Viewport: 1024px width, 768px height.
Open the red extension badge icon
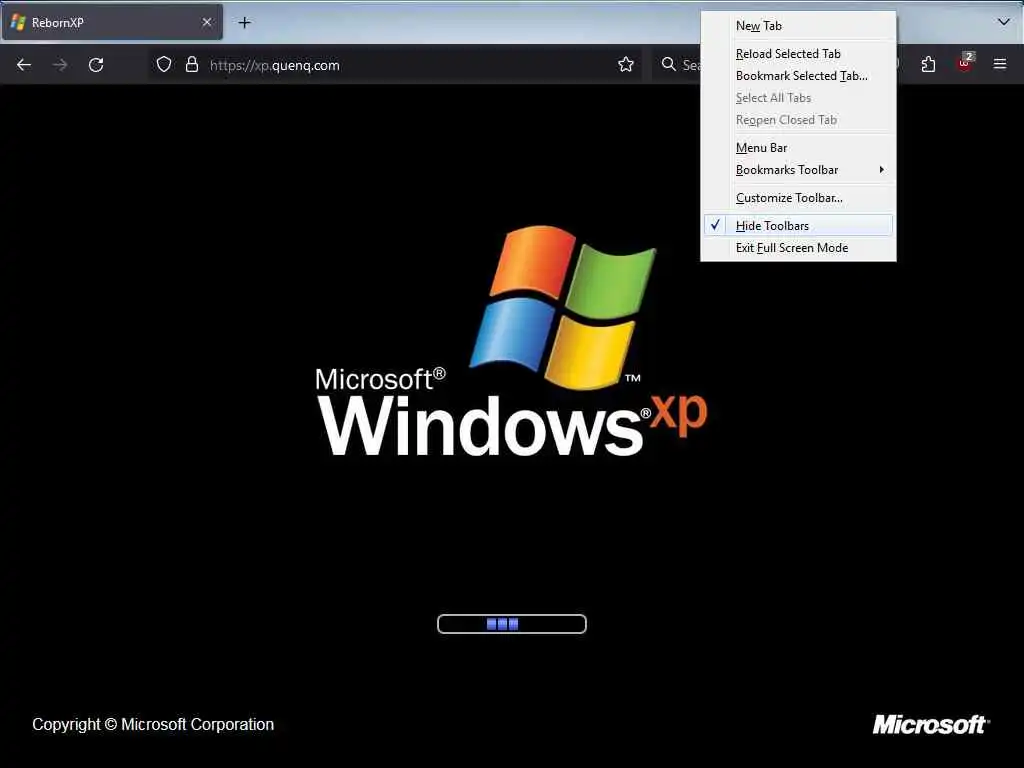point(965,63)
